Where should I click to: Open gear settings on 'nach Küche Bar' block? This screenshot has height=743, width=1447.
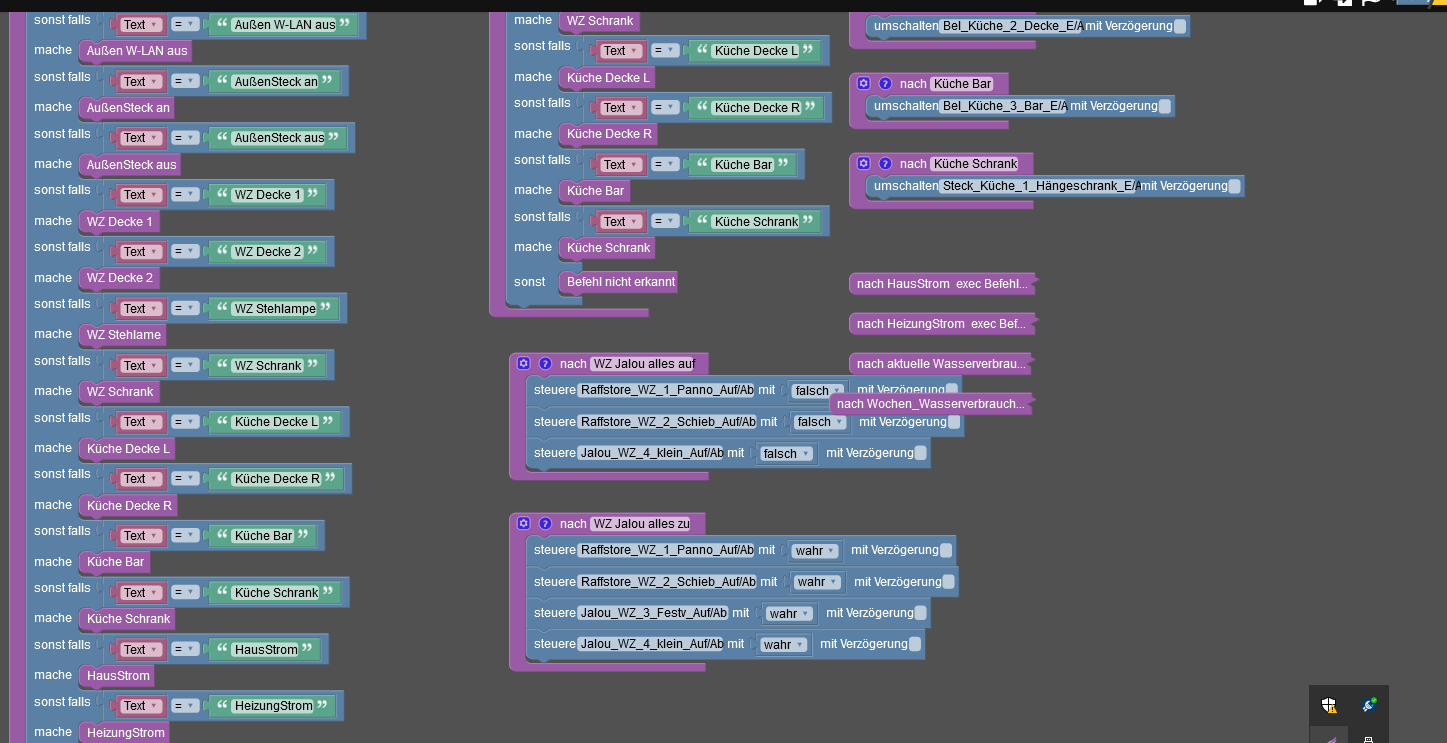864,83
